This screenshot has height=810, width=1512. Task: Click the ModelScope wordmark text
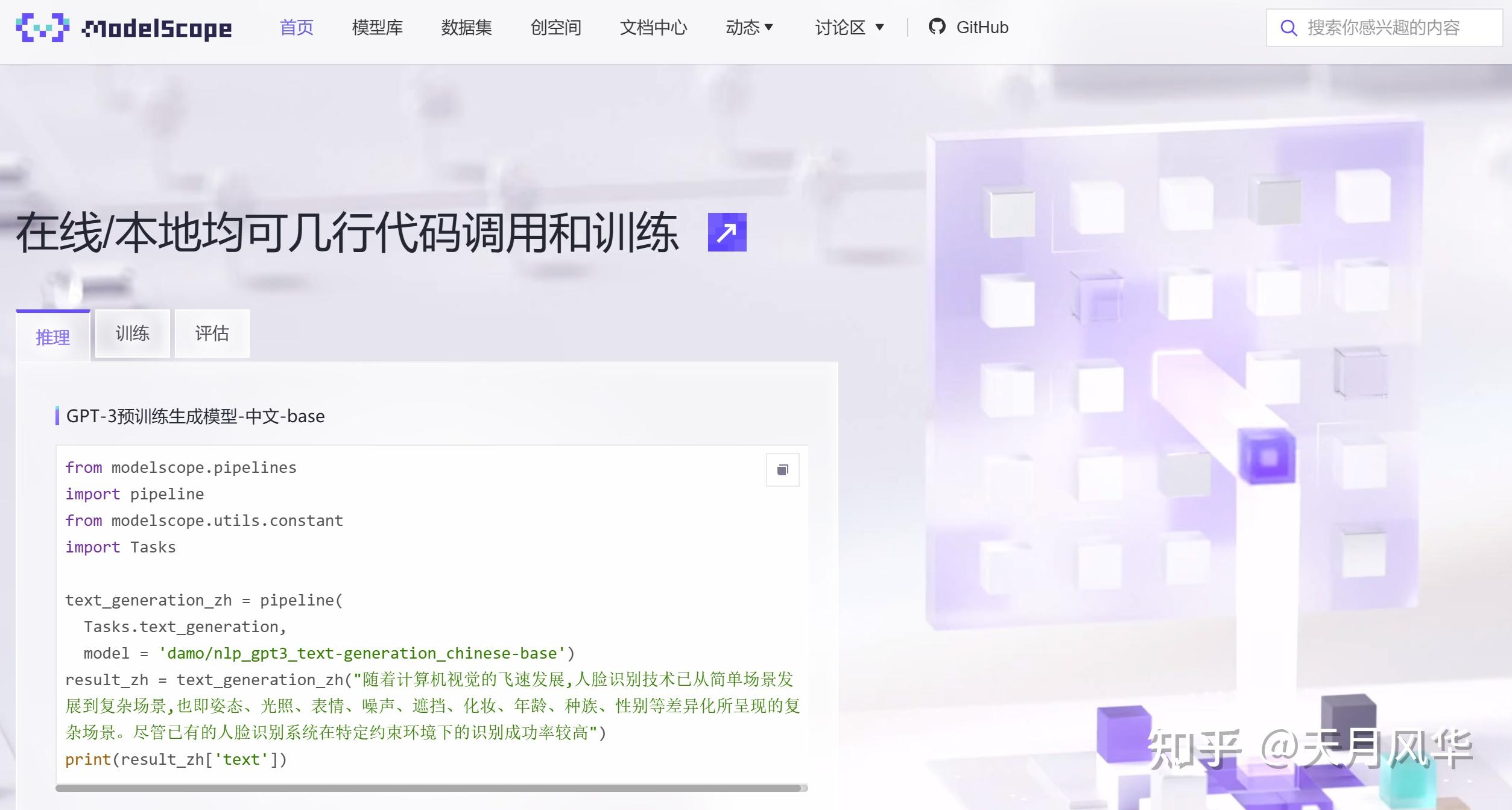(x=157, y=28)
